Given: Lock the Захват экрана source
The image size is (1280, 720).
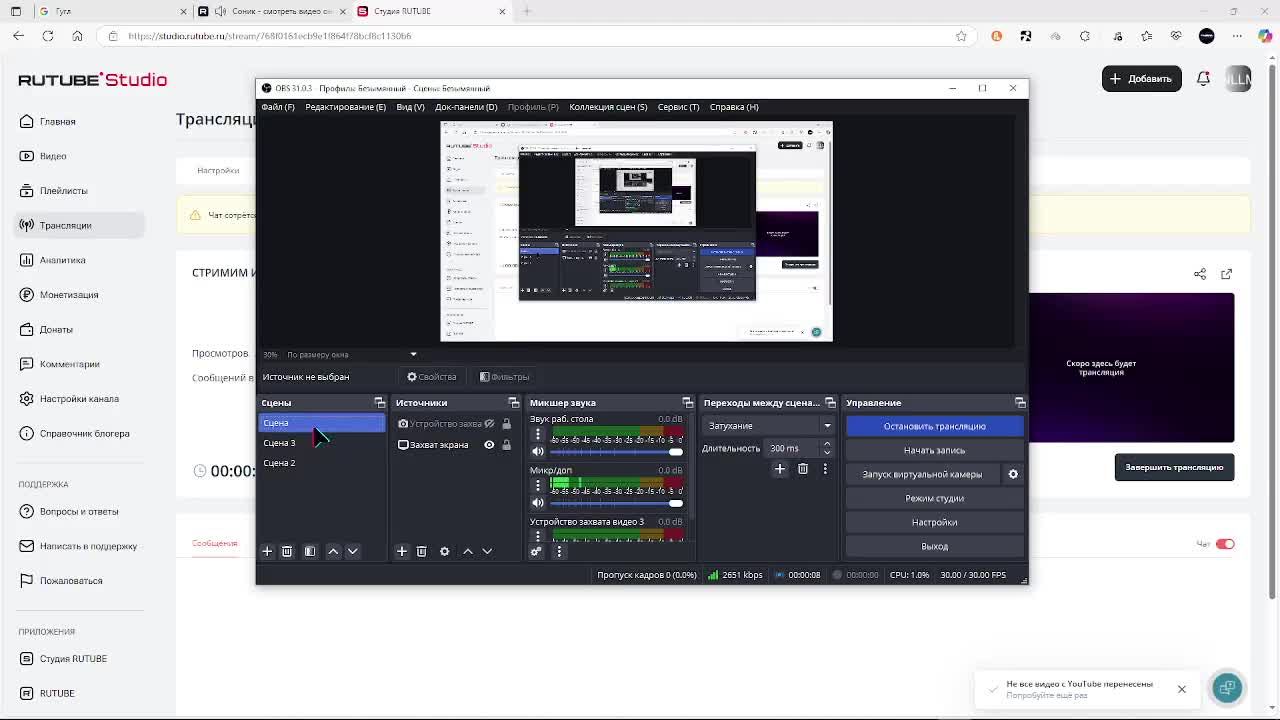Looking at the screenshot, I should (x=507, y=445).
